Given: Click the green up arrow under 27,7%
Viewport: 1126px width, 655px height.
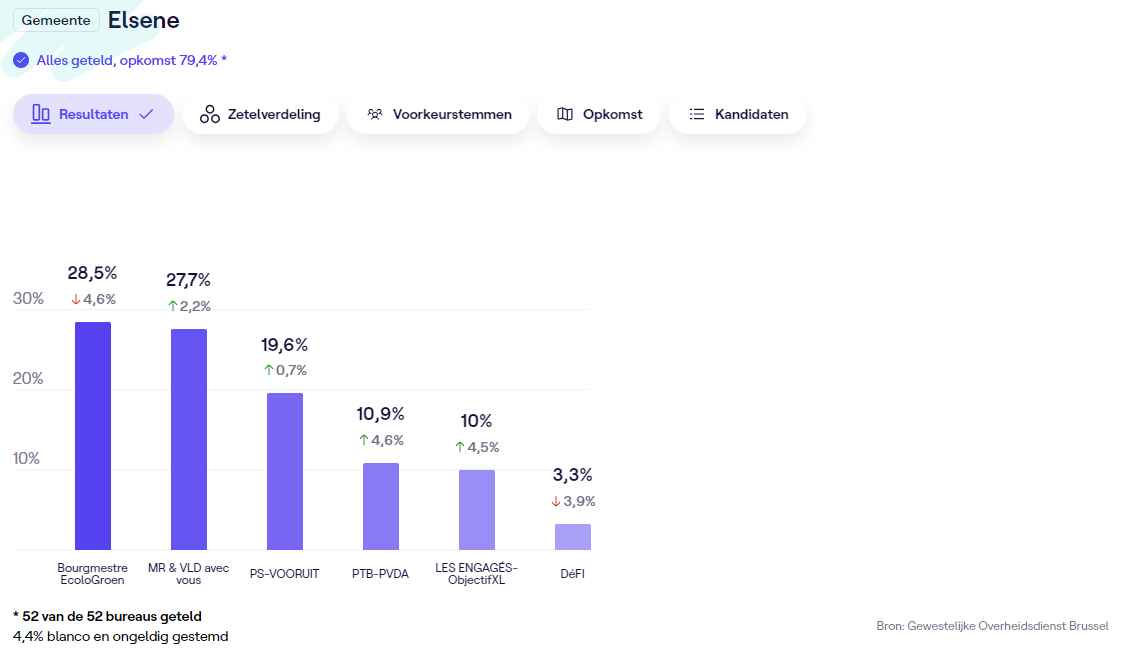Looking at the screenshot, I should pos(172,306).
